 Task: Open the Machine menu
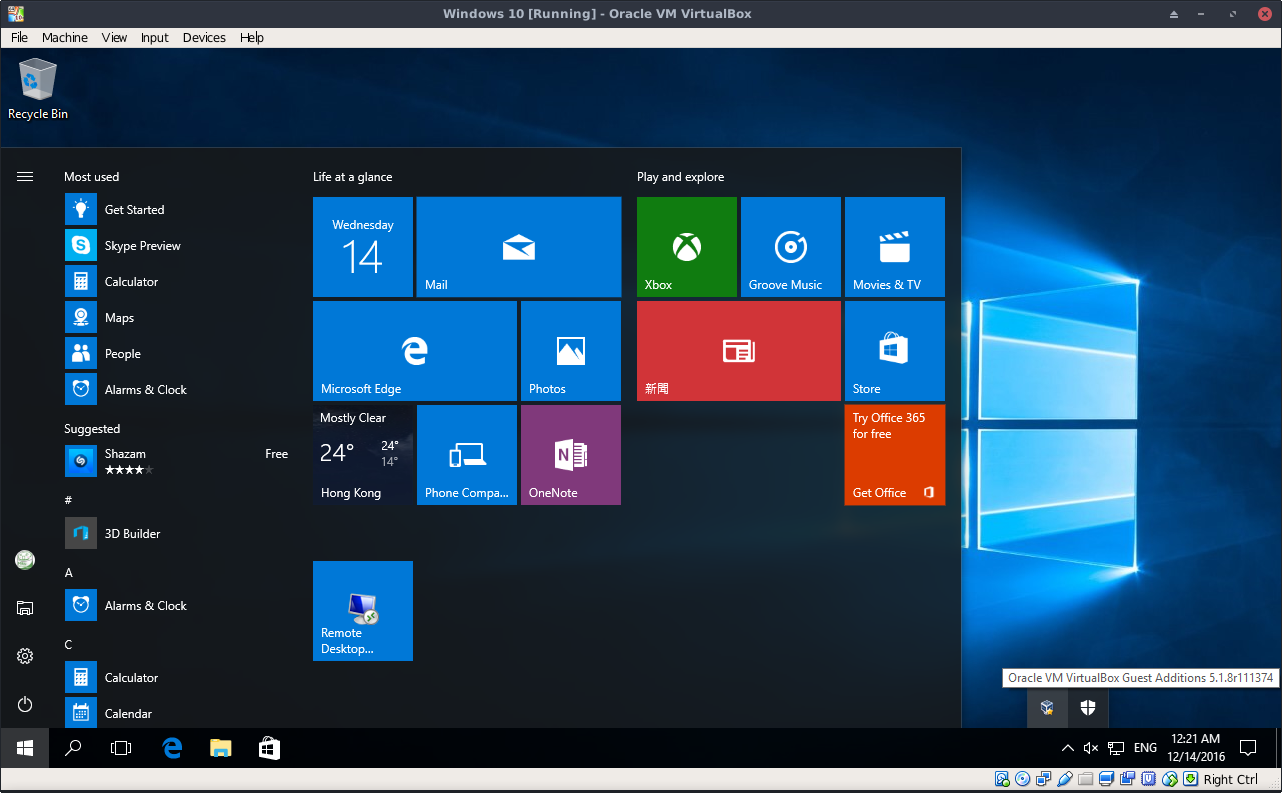(65, 37)
